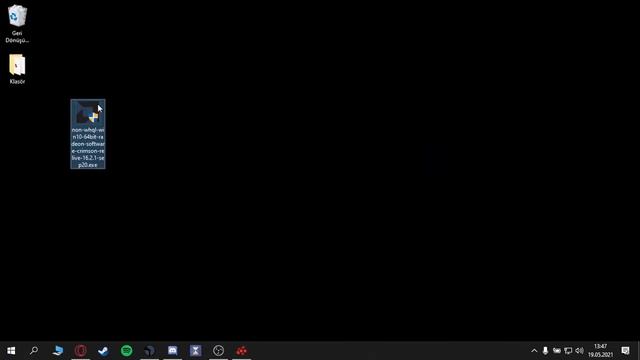
Task: Open OBS Studio from the taskbar
Action: [x=218, y=351]
